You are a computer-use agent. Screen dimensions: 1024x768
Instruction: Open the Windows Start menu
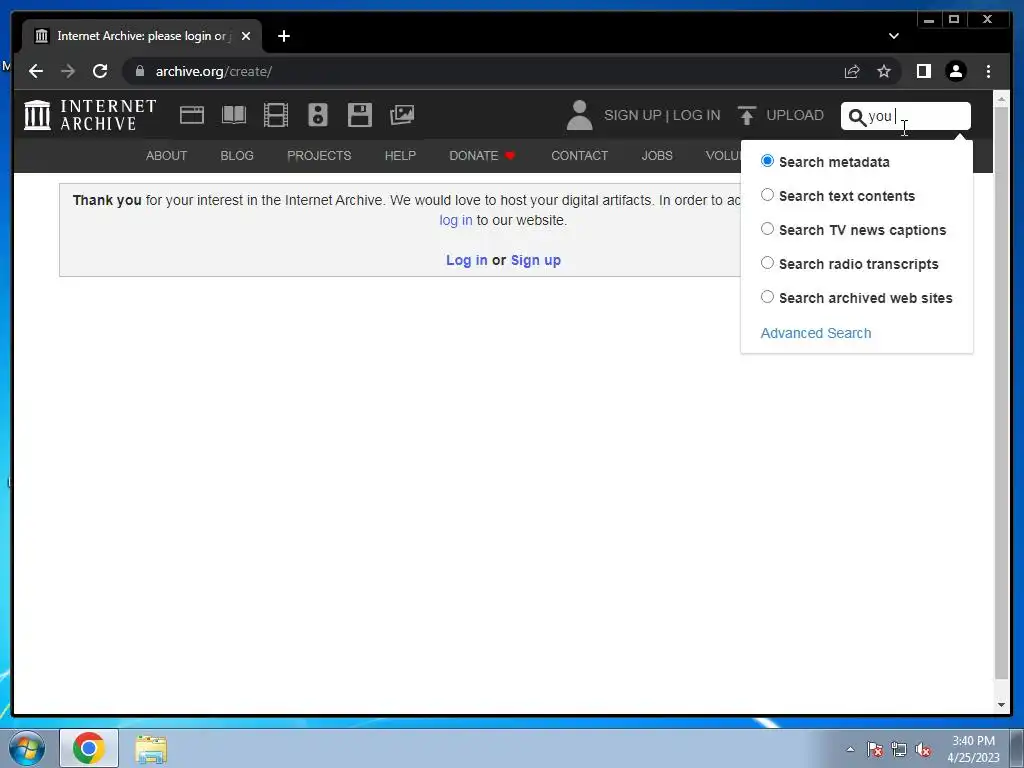point(26,748)
